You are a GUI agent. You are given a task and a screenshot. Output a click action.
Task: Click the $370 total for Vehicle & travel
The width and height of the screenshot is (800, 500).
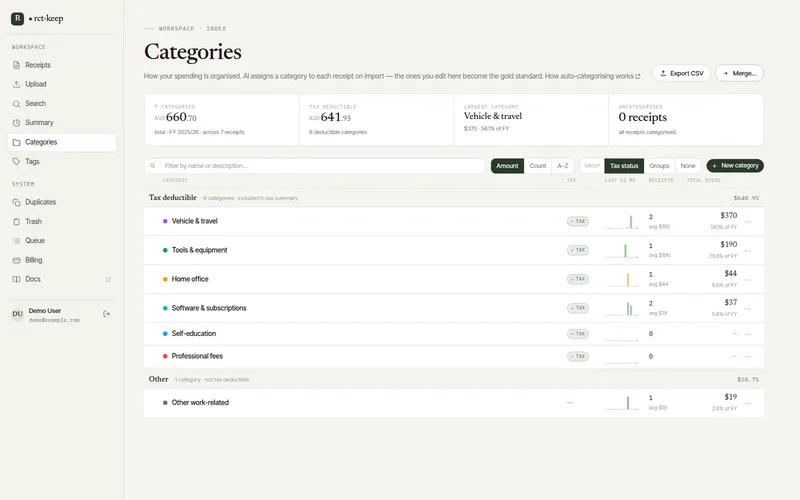pyautogui.click(x=729, y=216)
